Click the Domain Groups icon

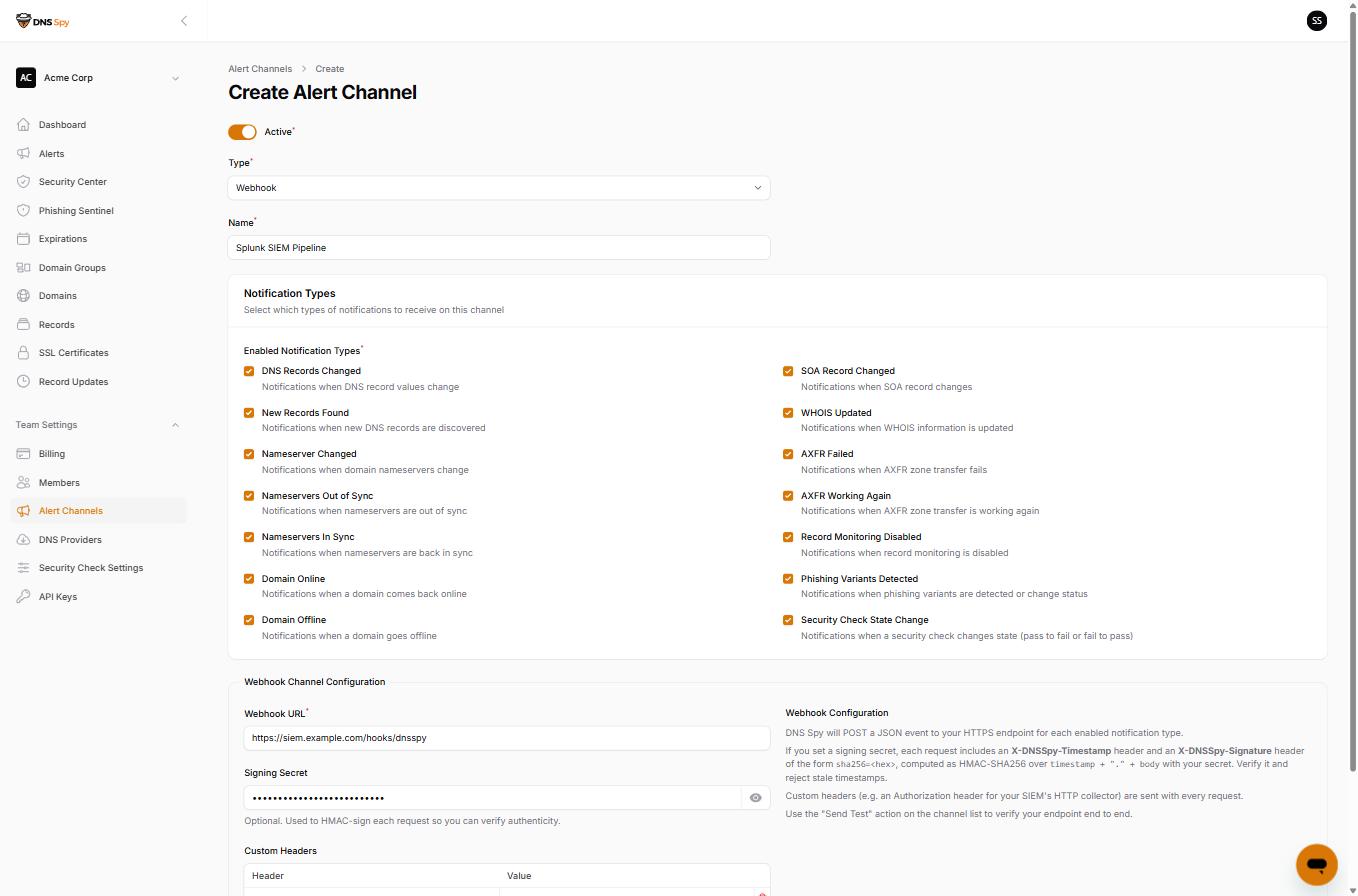coord(24,268)
